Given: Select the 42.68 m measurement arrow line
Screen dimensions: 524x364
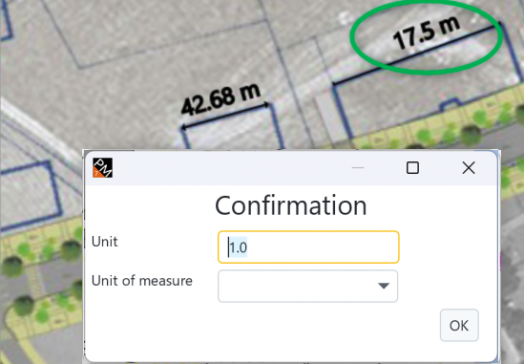Looking at the screenshot, I should click(225, 116).
